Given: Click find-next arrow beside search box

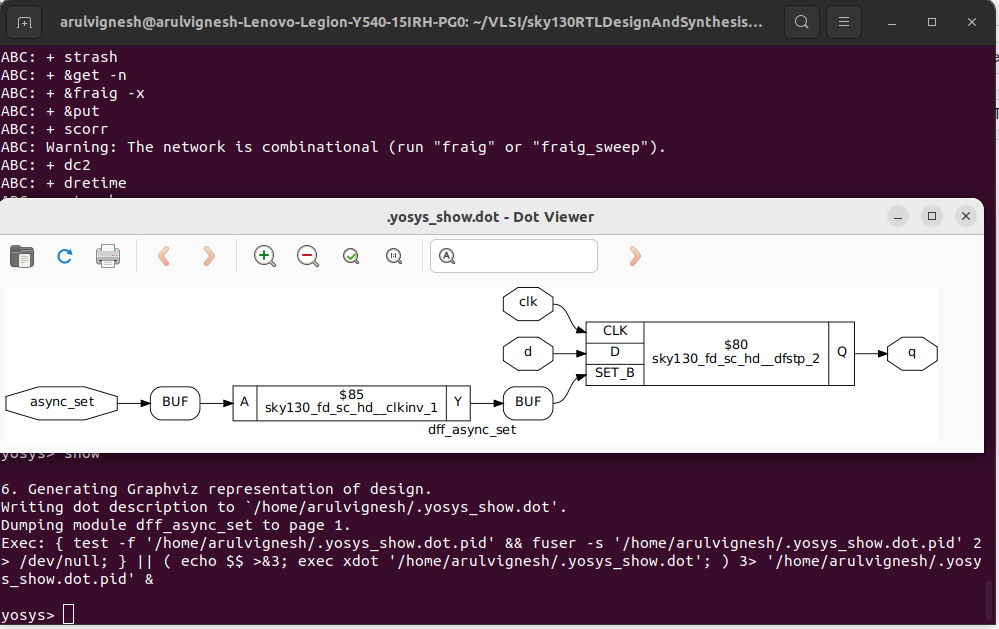Looking at the screenshot, I should click(634, 256).
